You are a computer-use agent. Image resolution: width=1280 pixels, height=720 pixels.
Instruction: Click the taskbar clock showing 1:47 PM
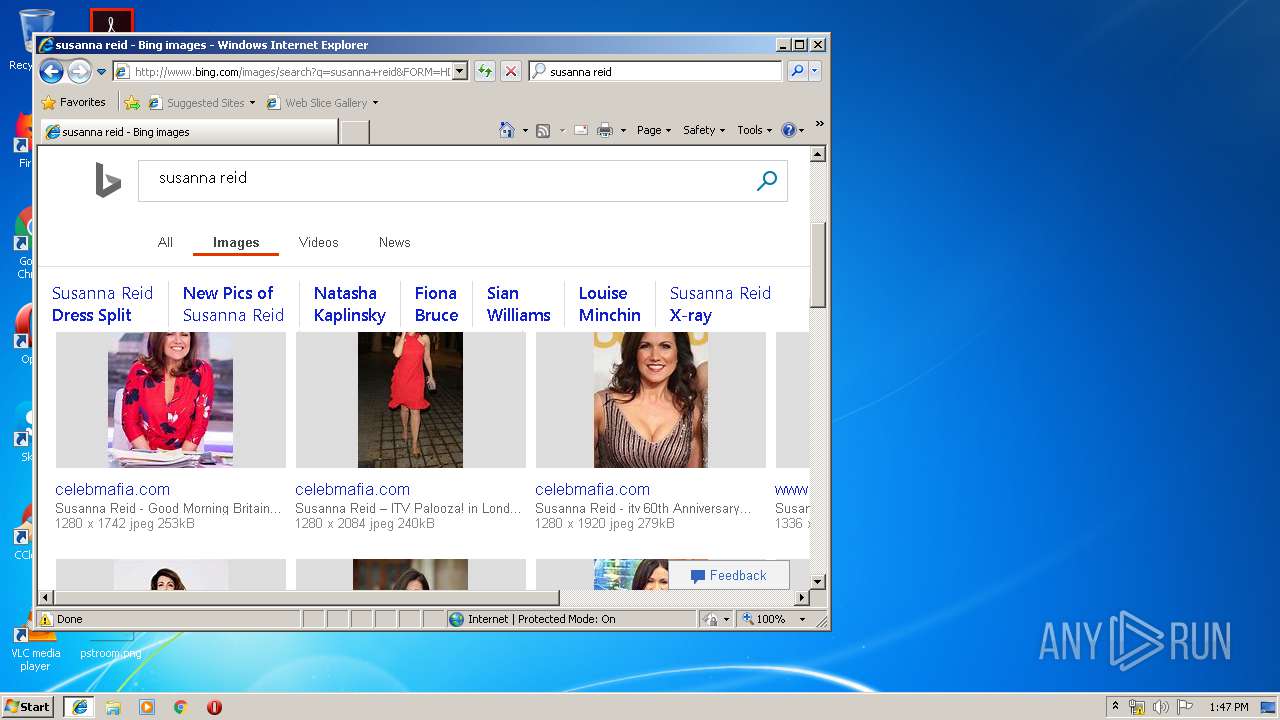click(1228, 707)
